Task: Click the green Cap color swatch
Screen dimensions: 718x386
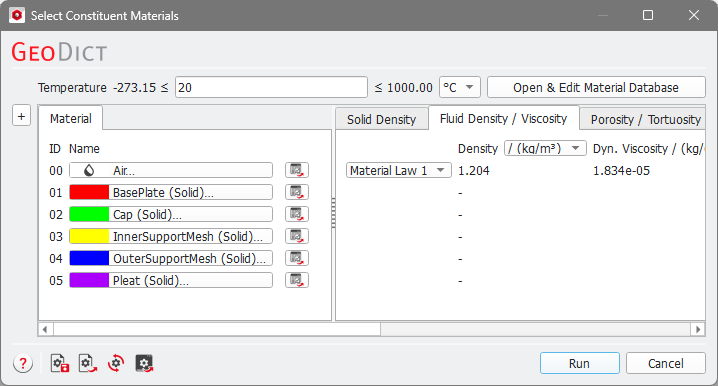Action: click(89, 214)
